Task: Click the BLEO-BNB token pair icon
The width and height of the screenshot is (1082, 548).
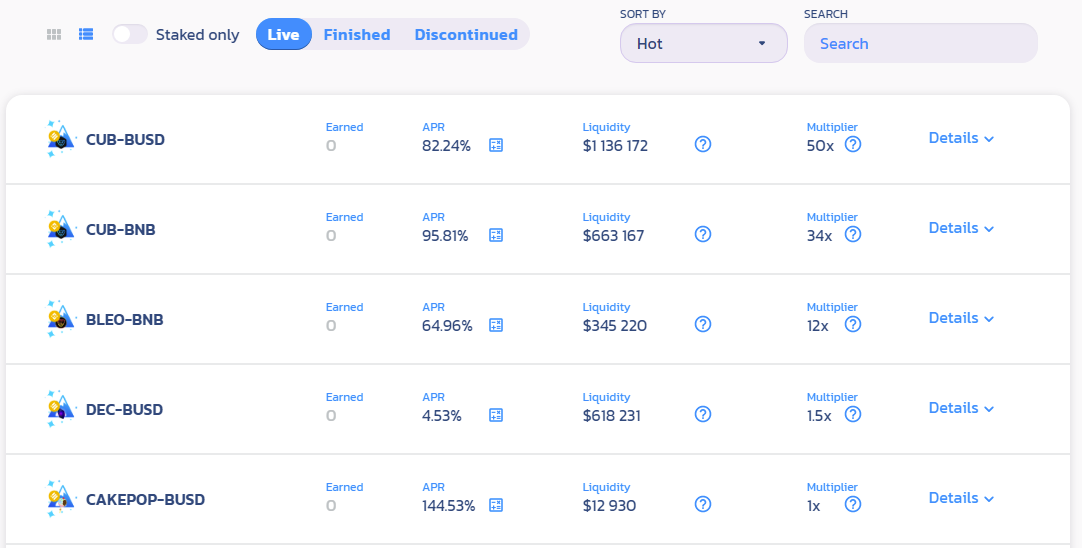Action: [x=61, y=319]
